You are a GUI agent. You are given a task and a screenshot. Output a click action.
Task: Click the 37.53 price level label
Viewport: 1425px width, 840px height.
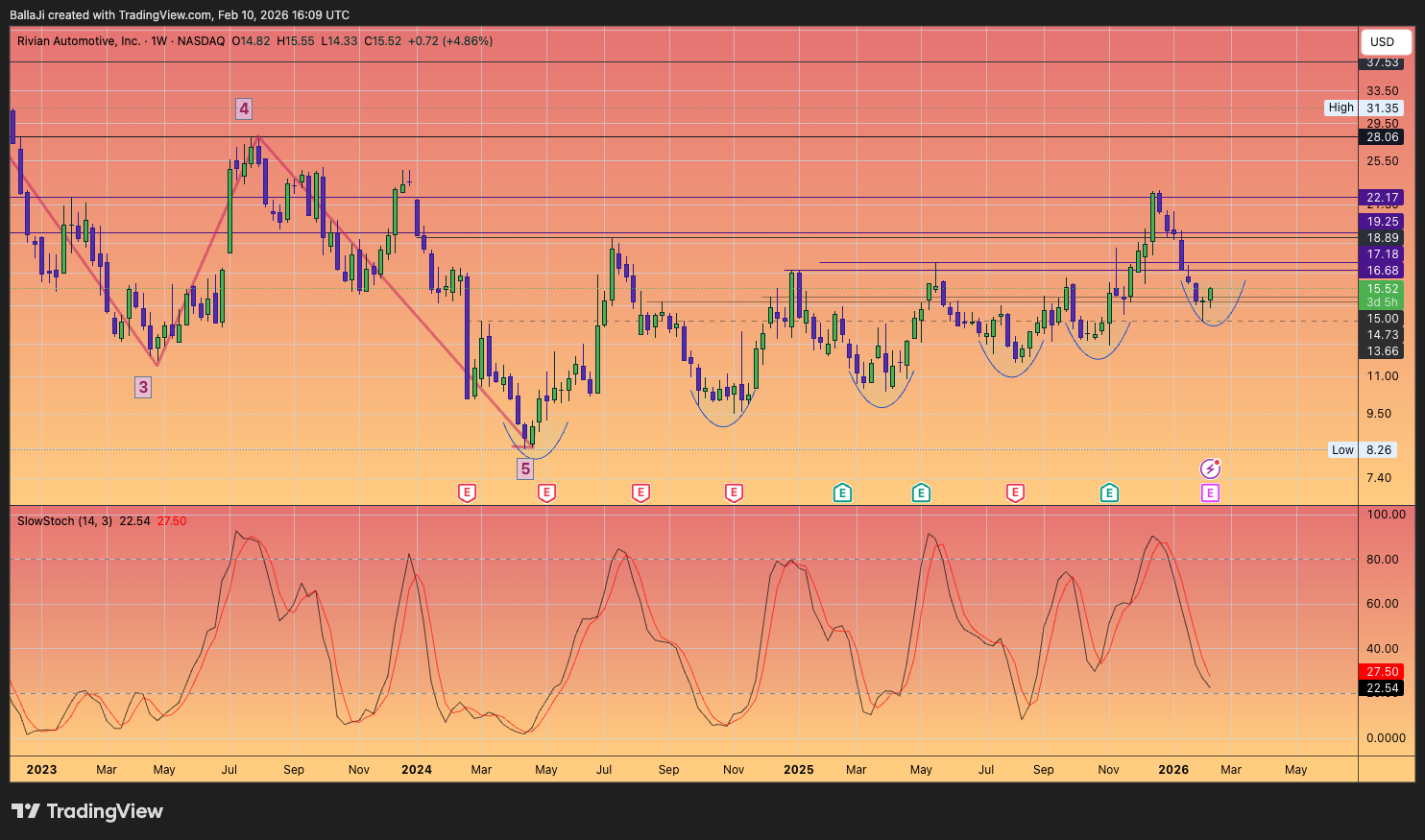tap(1383, 62)
